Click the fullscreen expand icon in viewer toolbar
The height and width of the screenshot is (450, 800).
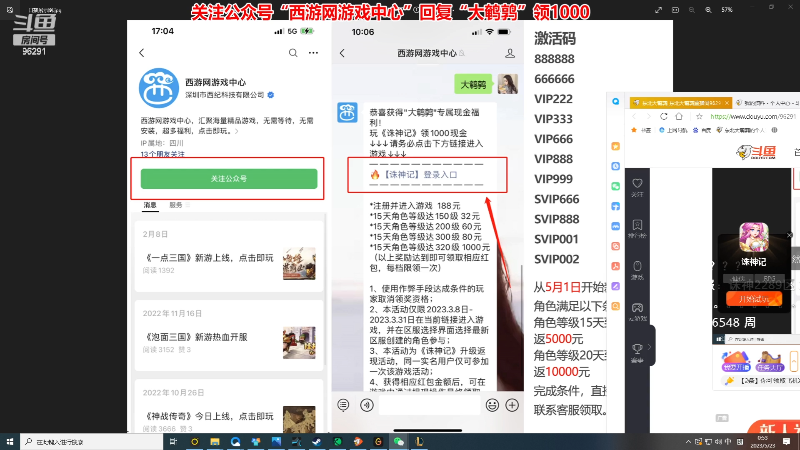point(659,10)
